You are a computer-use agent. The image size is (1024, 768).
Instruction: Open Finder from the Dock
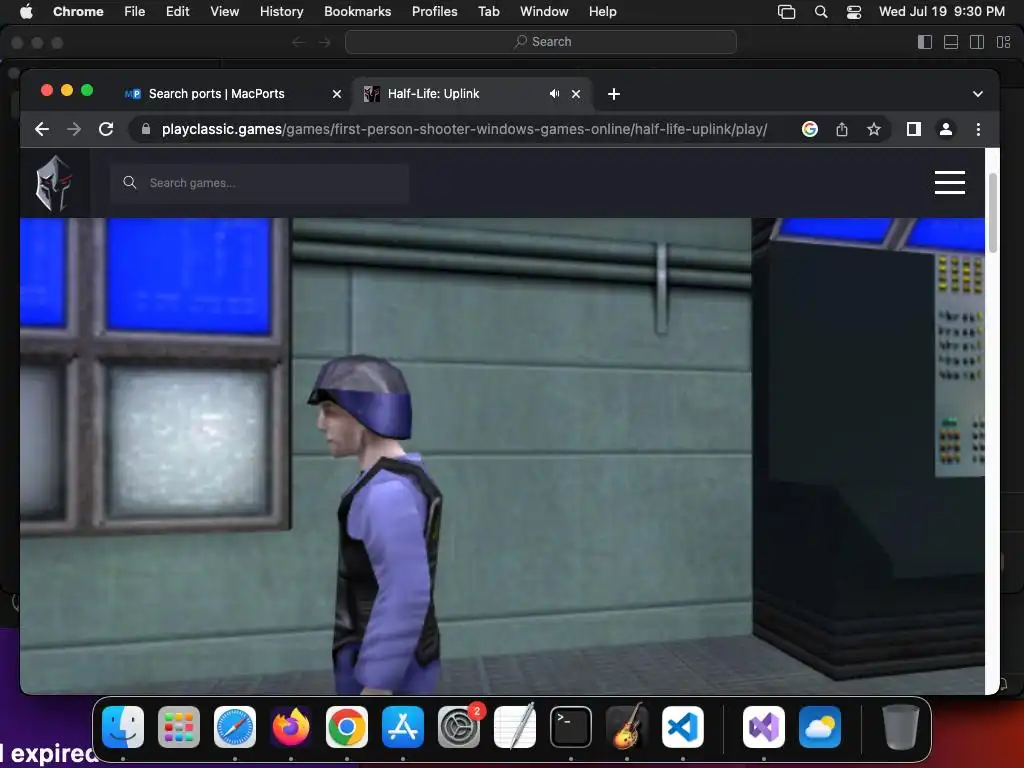tap(123, 726)
